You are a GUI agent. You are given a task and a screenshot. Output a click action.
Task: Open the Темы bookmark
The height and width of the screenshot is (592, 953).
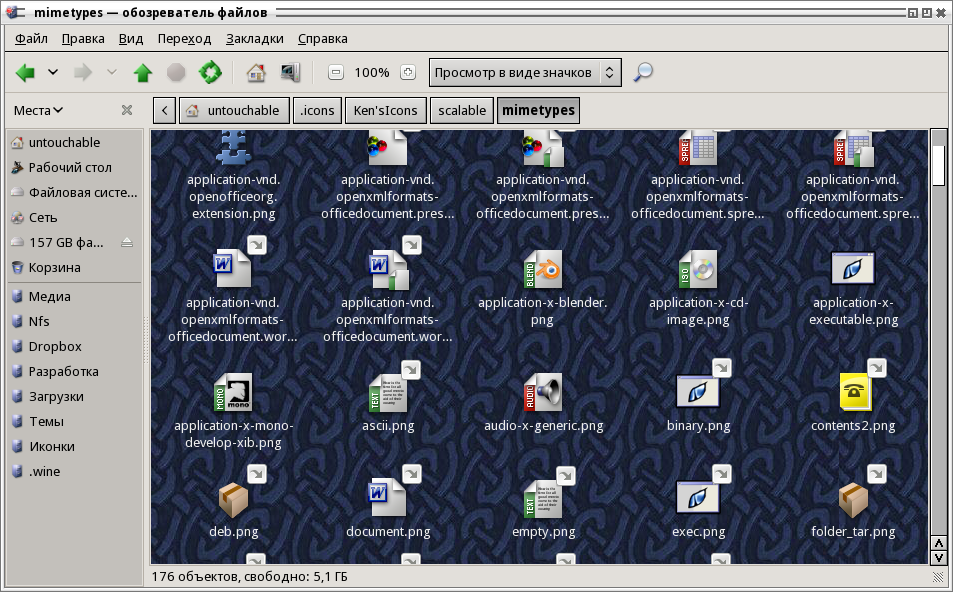[x=75, y=421]
